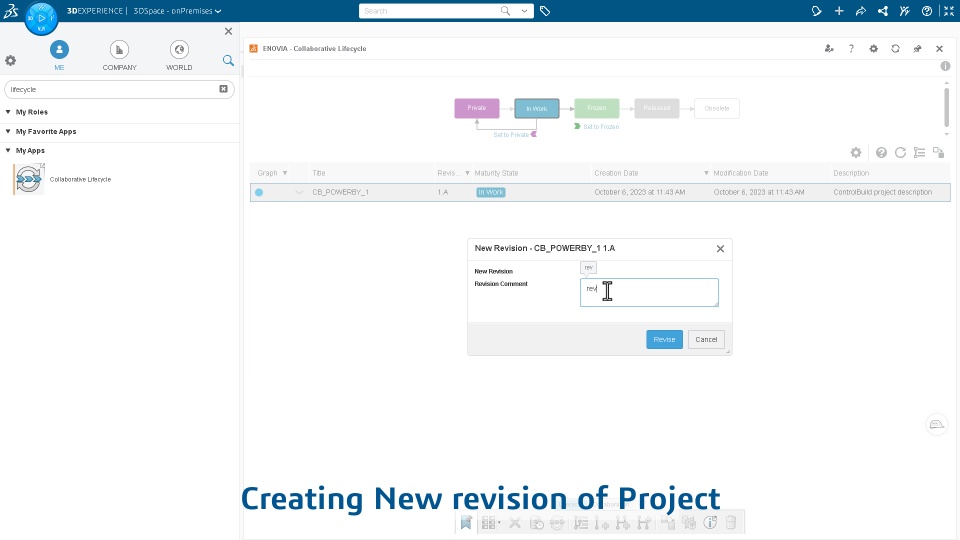Open the WORLD section
960x540 pixels.
click(x=179, y=55)
